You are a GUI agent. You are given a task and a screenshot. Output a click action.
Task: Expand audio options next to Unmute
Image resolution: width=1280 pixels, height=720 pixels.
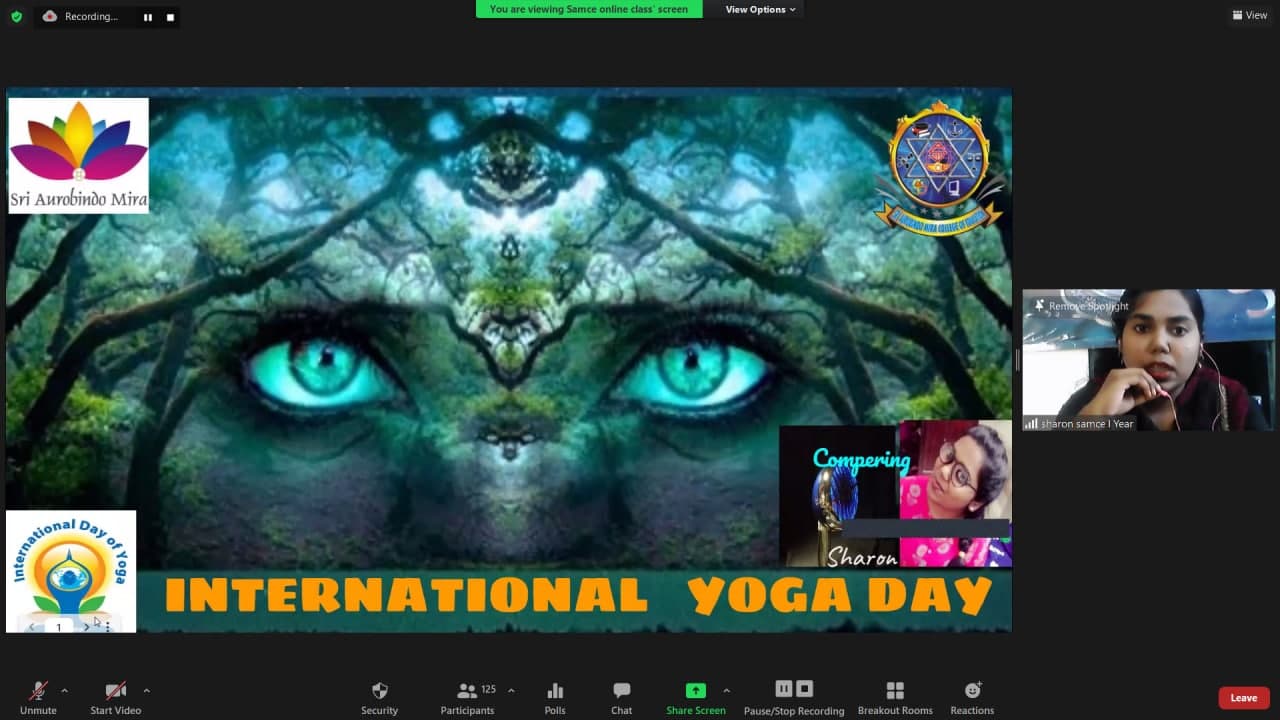64,690
